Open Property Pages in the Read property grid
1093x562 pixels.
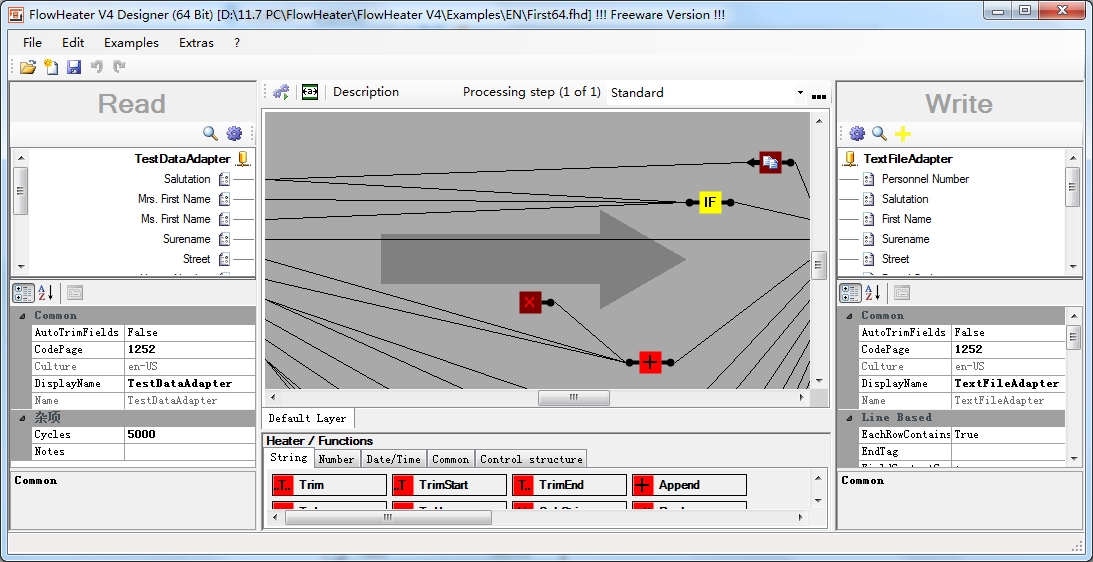(x=75, y=293)
